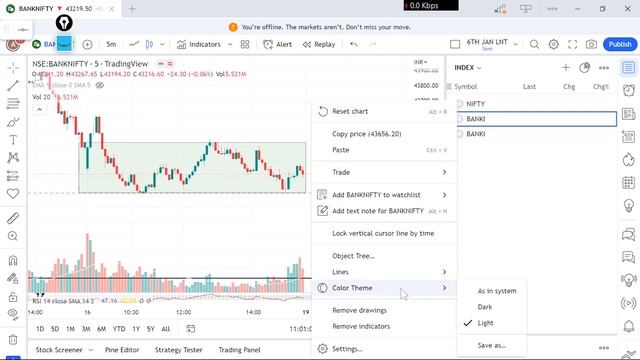
Task: Open the watchlist advanced view icon
Action: (584, 68)
